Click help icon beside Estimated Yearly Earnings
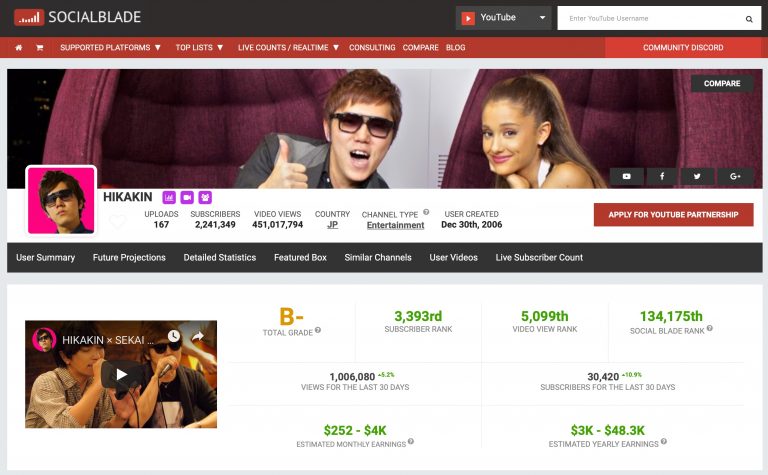This screenshot has width=768, height=475. [664, 441]
